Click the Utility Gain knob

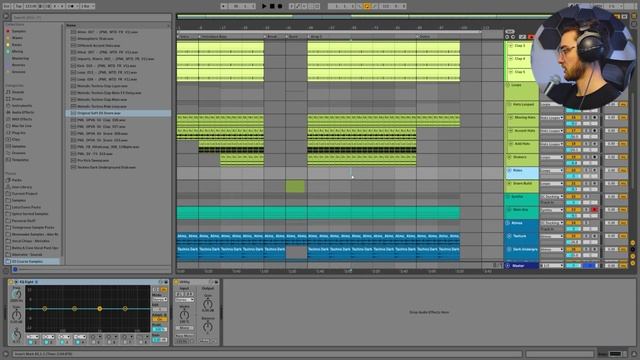click(208, 304)
